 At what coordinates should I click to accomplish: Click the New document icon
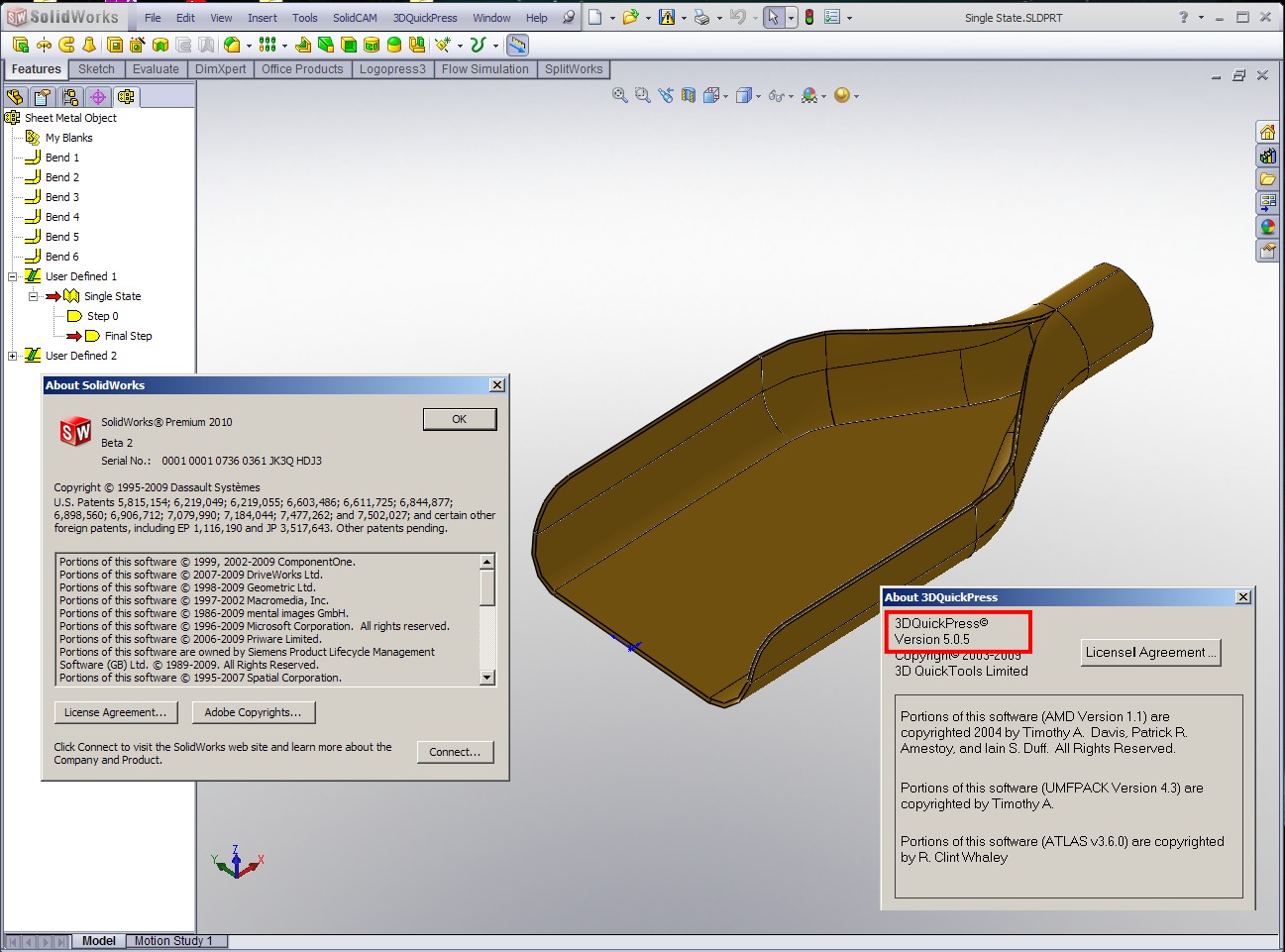point(594,17)
